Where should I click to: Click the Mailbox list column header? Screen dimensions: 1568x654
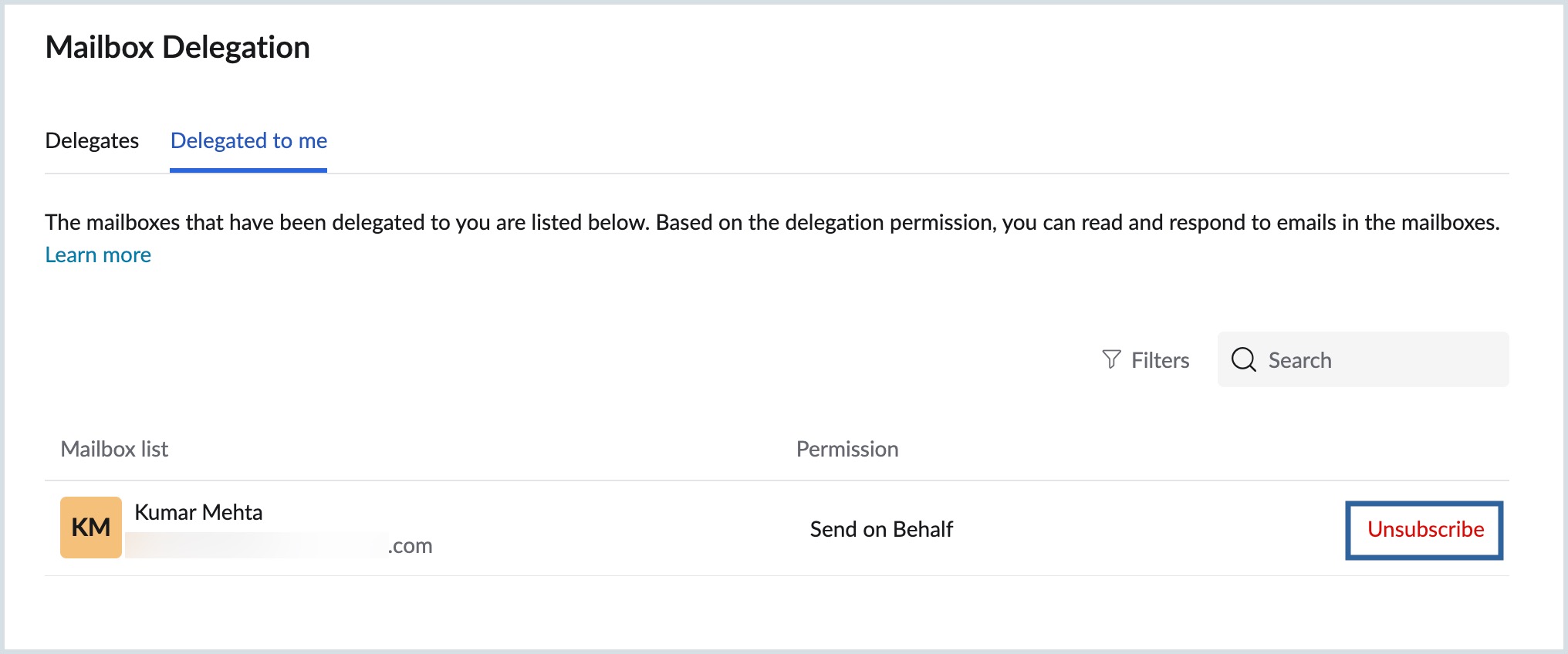click(114, 449)
